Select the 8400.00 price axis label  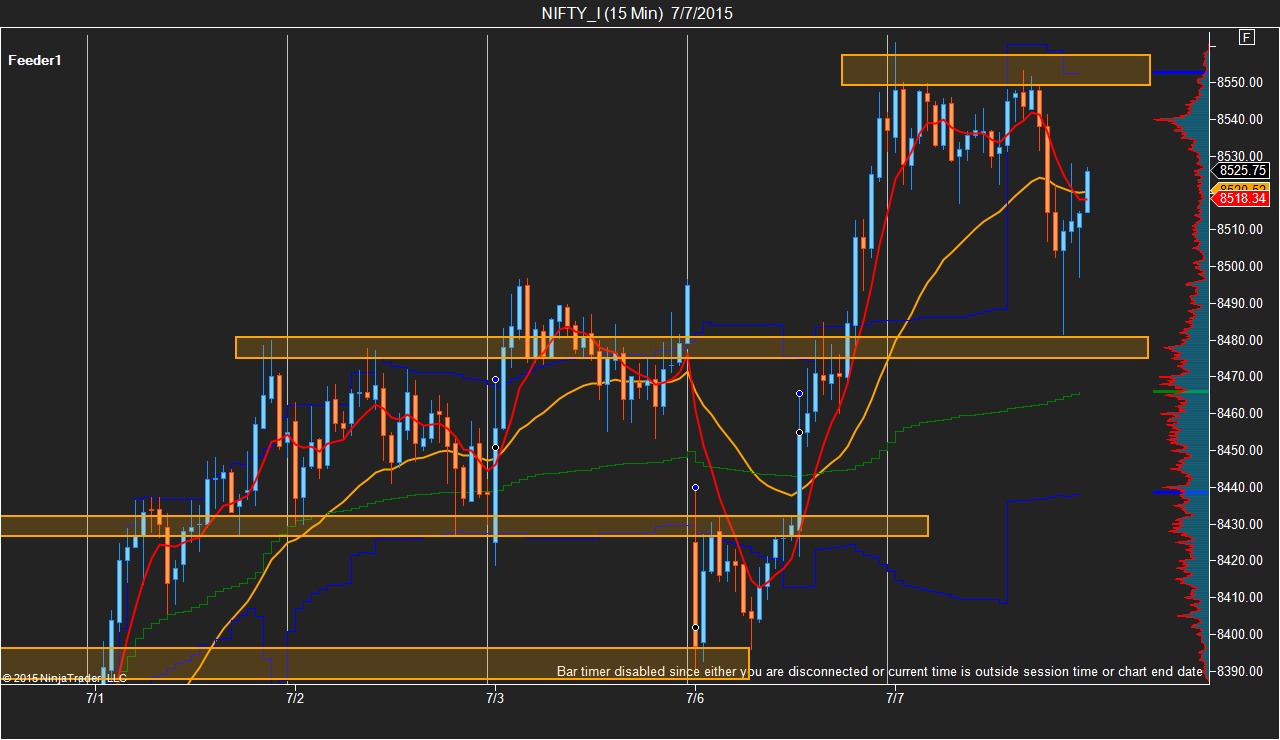[x=1238, y=634]
